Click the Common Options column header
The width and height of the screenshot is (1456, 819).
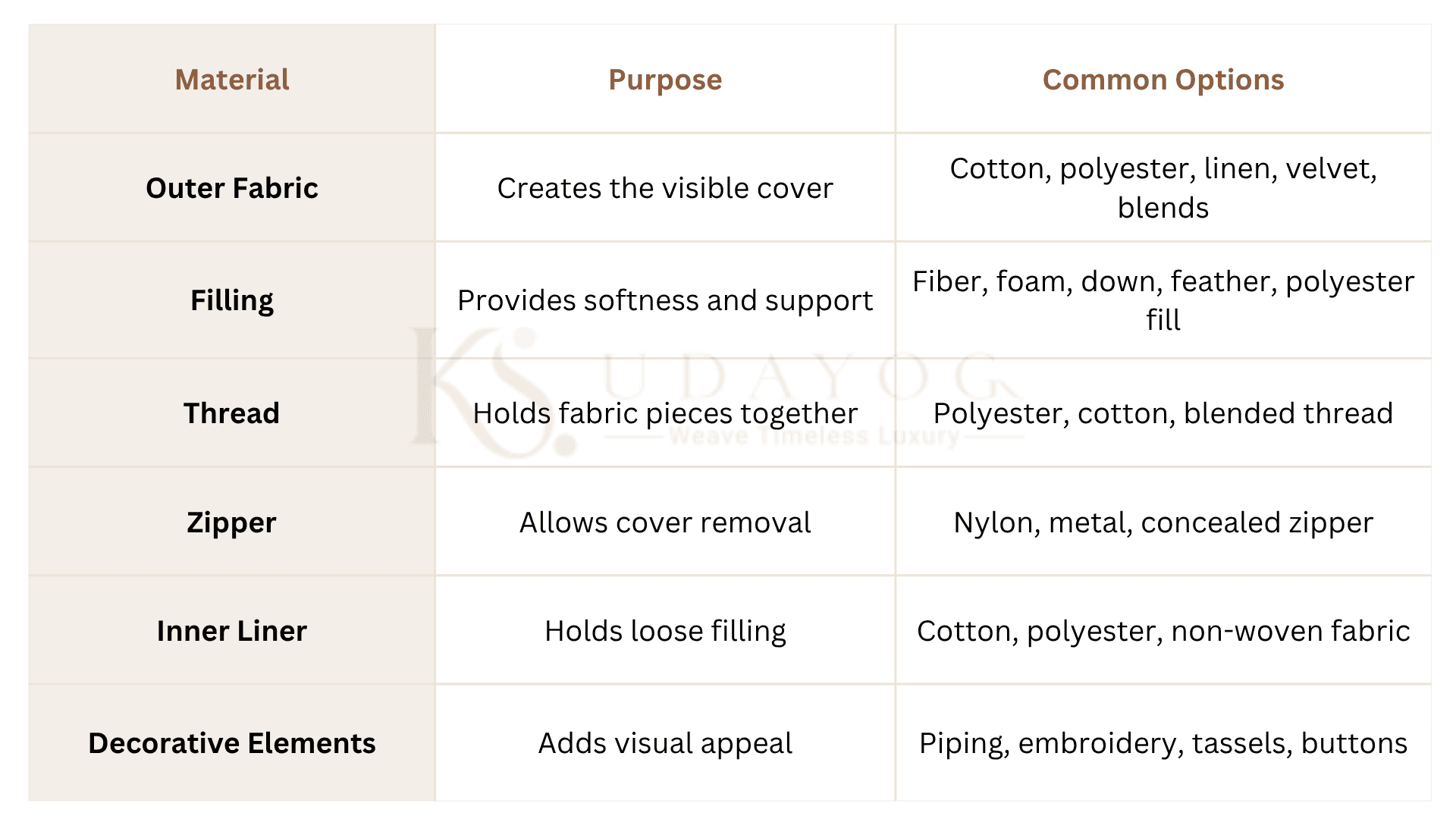(1163, 80)
